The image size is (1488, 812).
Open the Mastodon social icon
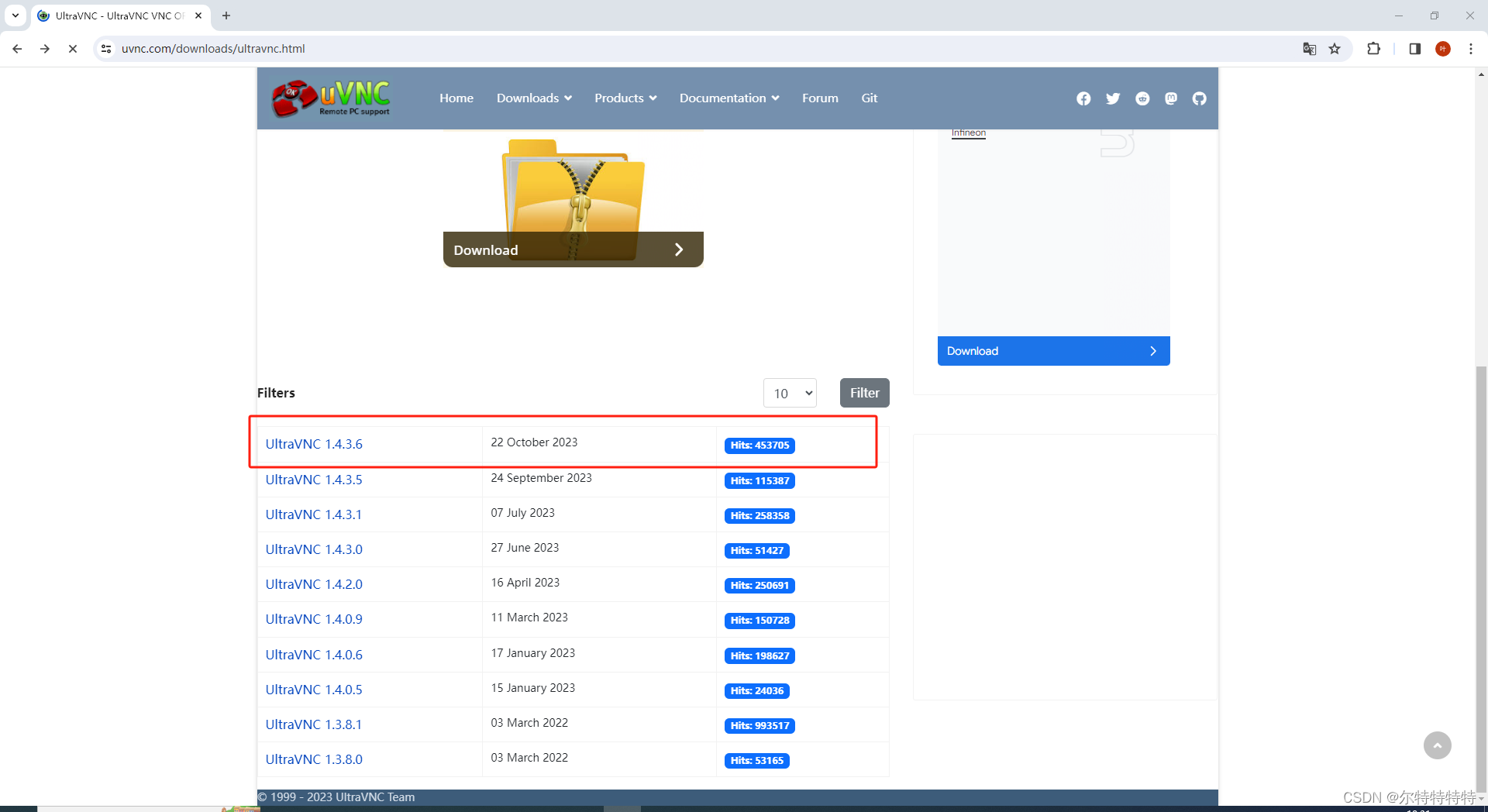point(1170,98)
